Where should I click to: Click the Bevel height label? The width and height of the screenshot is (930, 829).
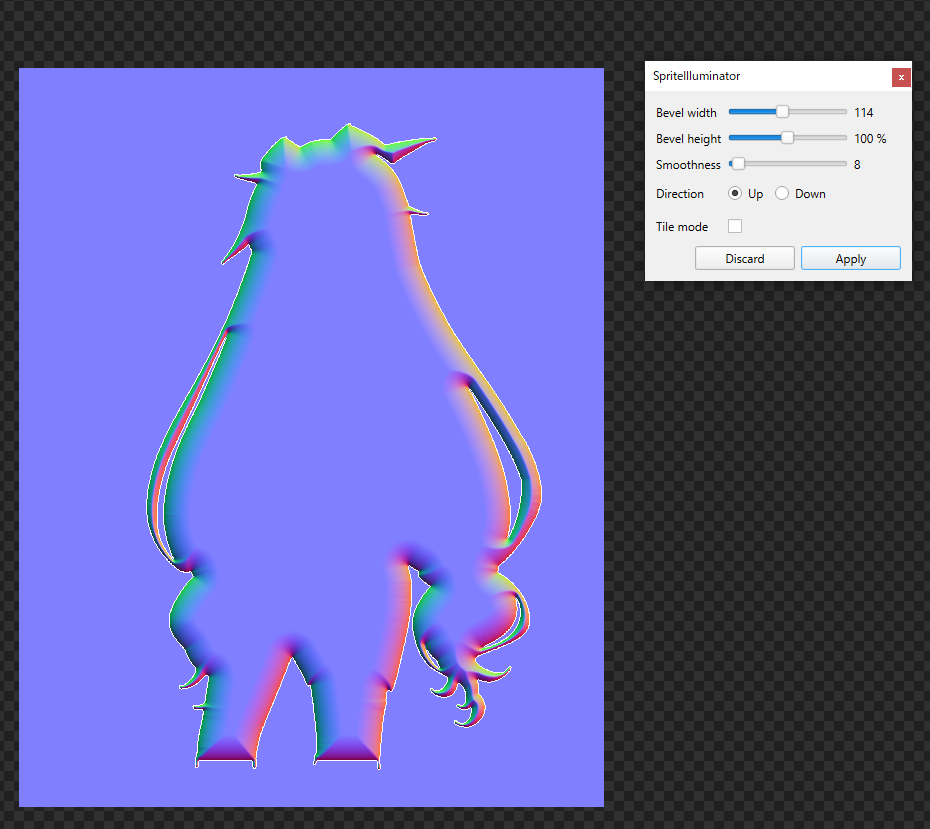coord(687,138)
